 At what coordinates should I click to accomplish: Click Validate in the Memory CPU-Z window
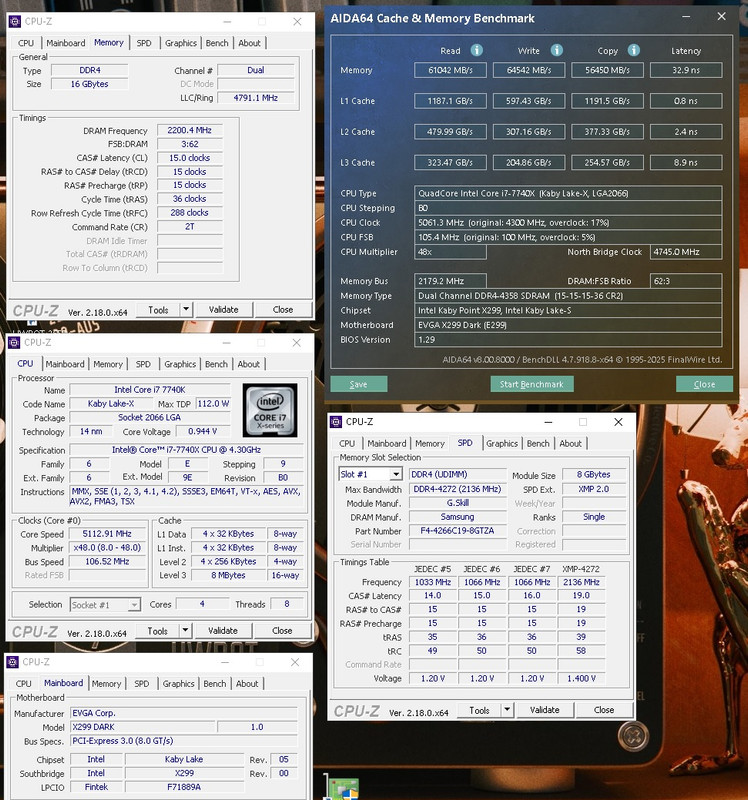tap(223, 309)
